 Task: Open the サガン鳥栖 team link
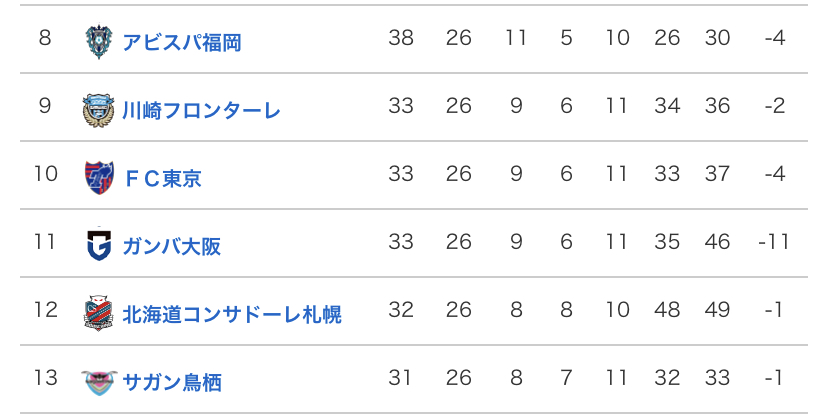(x=172, y=382)
